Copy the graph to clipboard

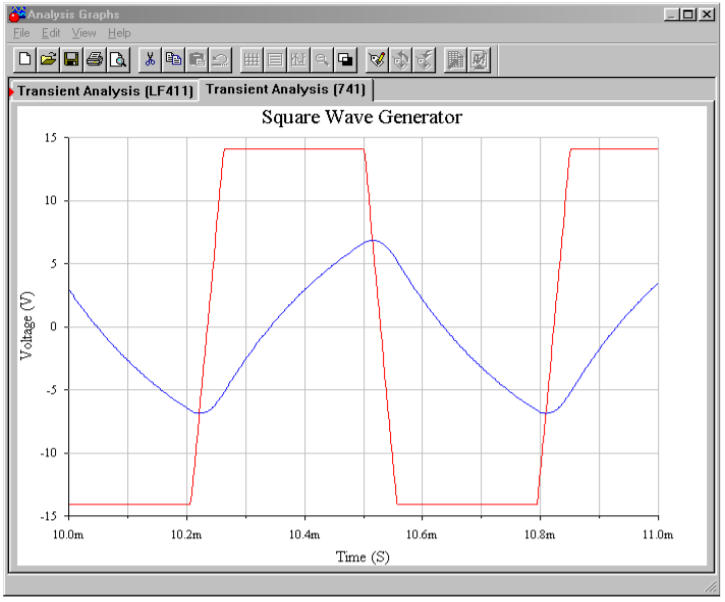click(173, 60)
